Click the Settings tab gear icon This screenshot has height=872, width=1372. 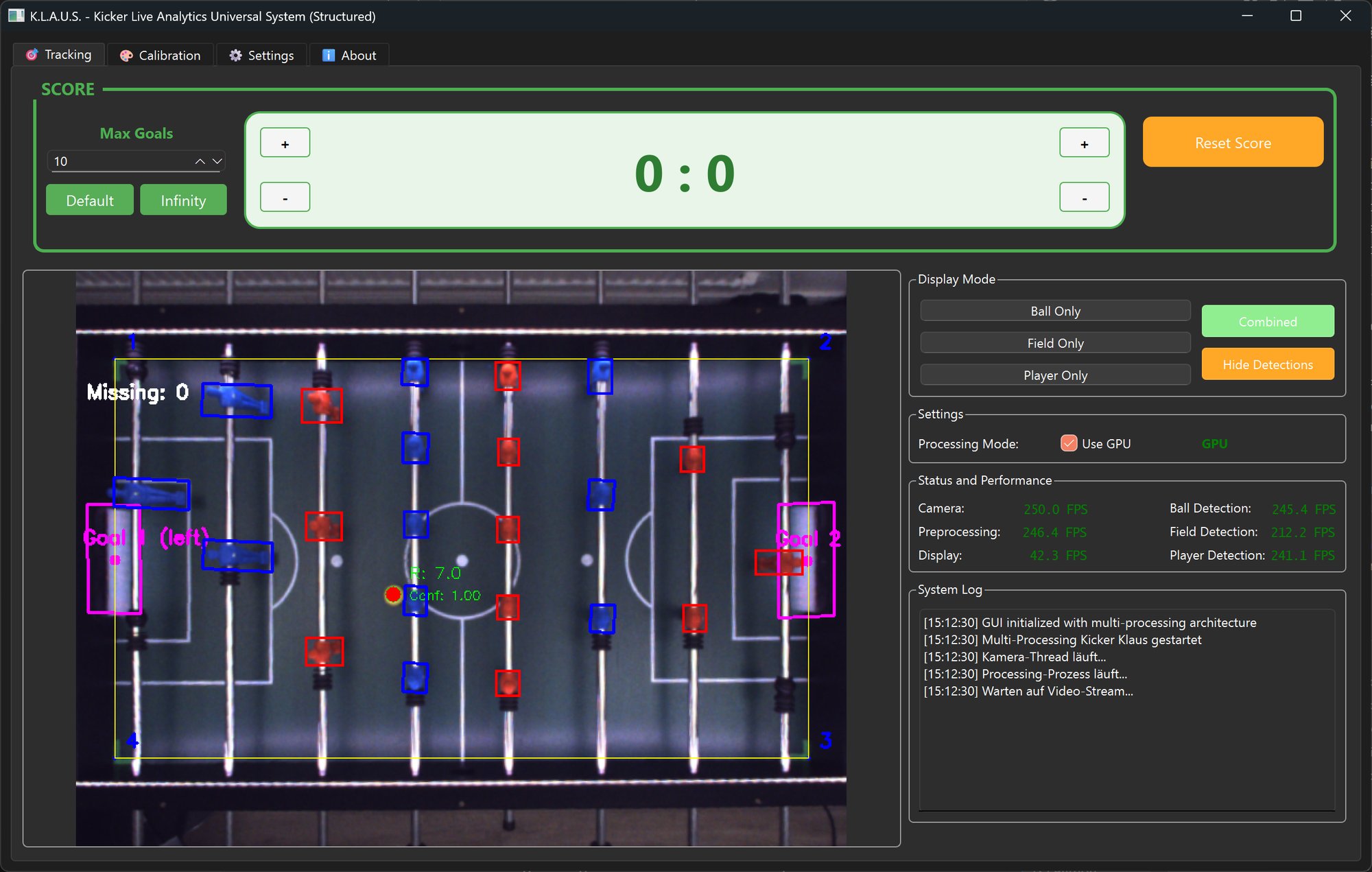point(235,56)
